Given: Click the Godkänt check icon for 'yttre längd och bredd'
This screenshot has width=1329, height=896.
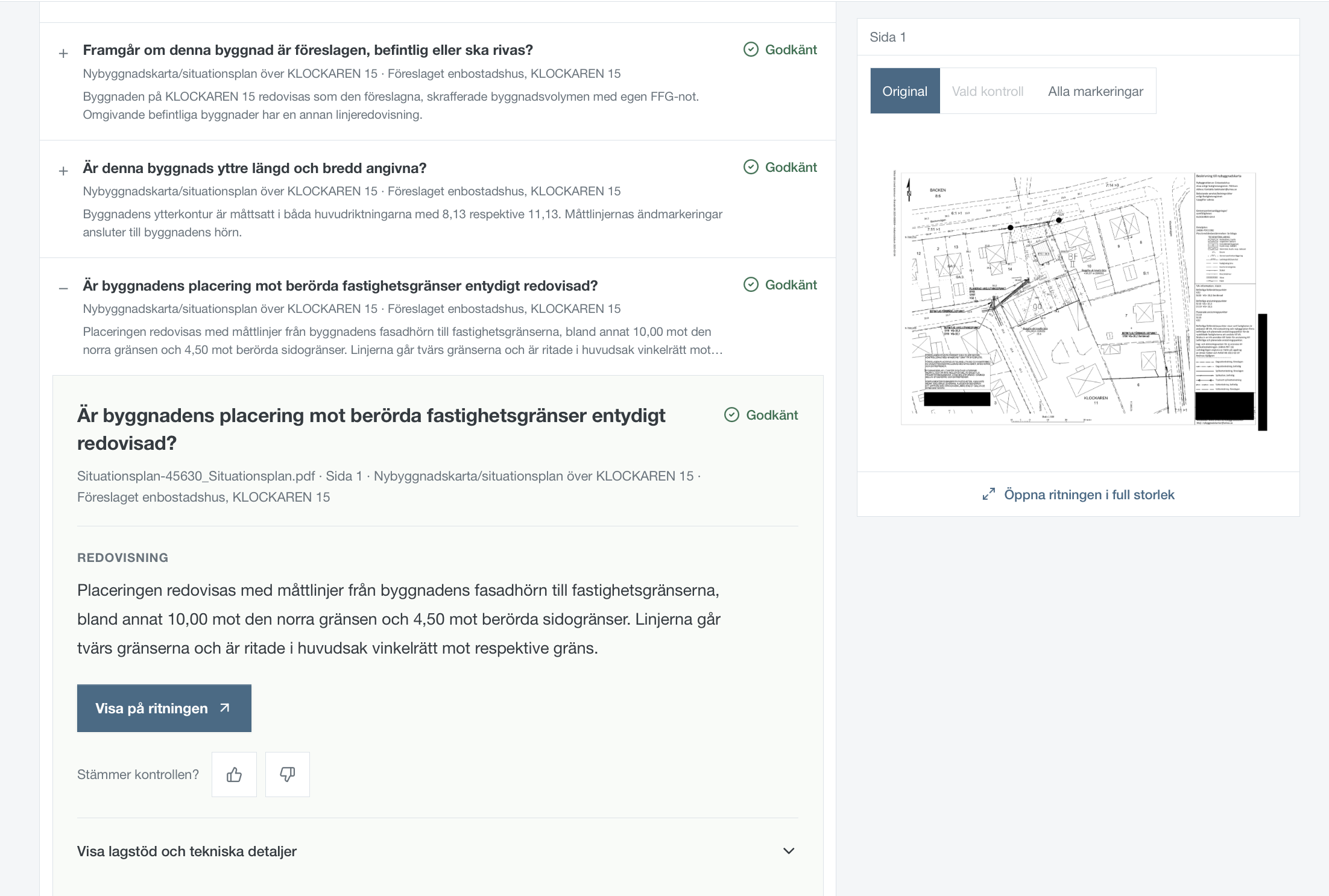Looking at the screenshot, I should click(x=751, y=167).
